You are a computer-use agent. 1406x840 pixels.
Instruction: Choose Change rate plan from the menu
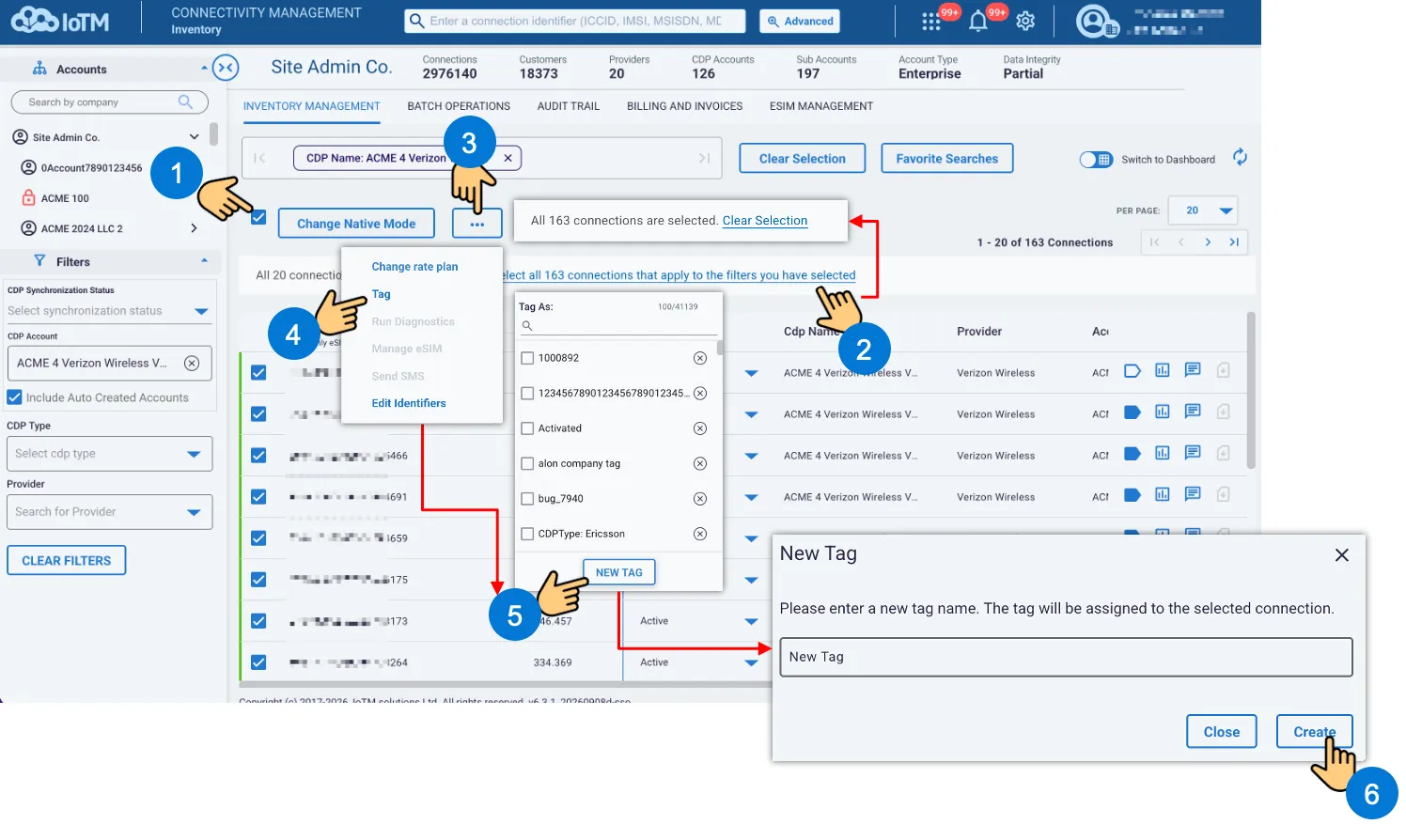pos(414,267)
